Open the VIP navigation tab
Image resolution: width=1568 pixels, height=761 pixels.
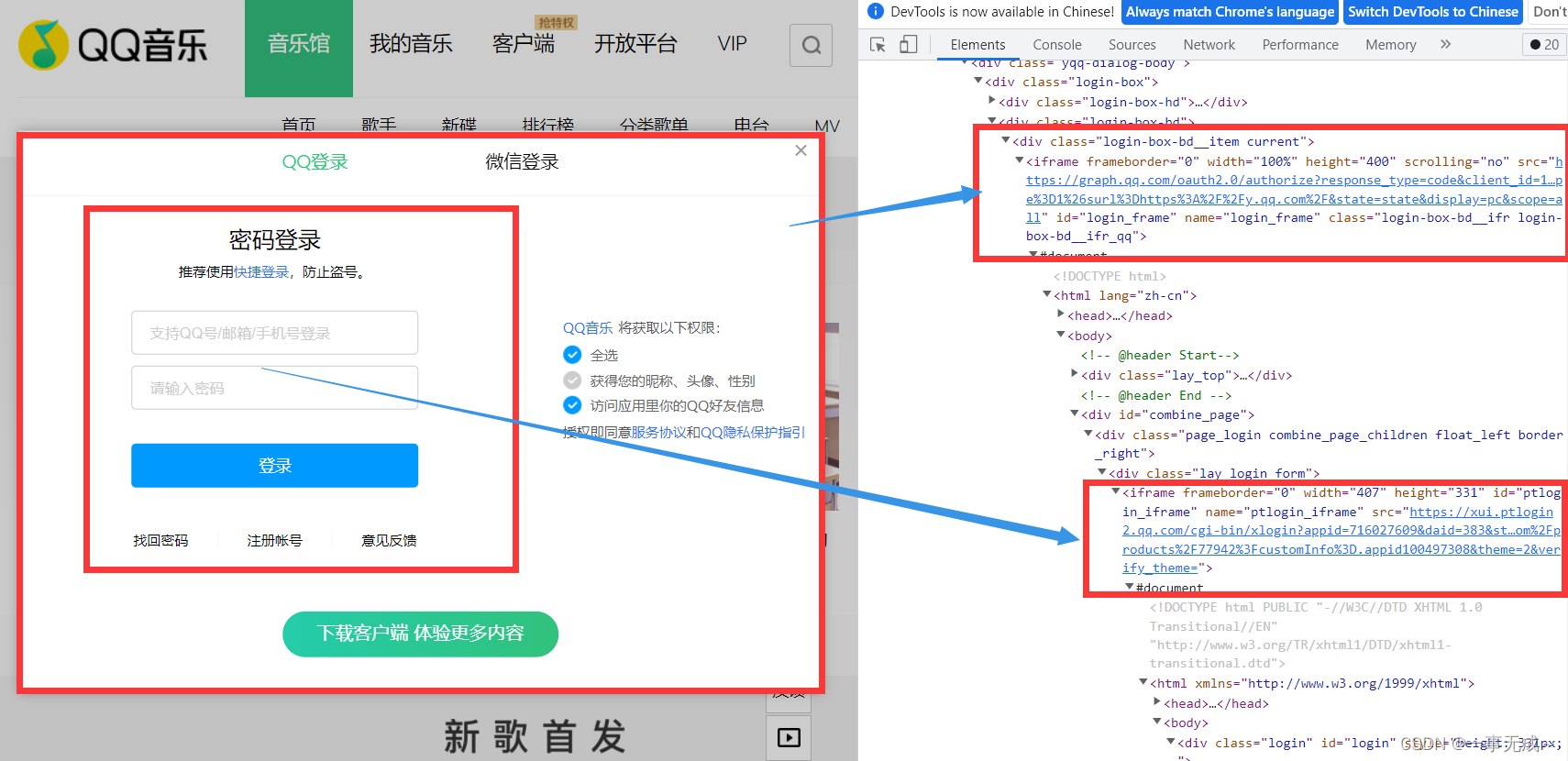pos(732,44)
